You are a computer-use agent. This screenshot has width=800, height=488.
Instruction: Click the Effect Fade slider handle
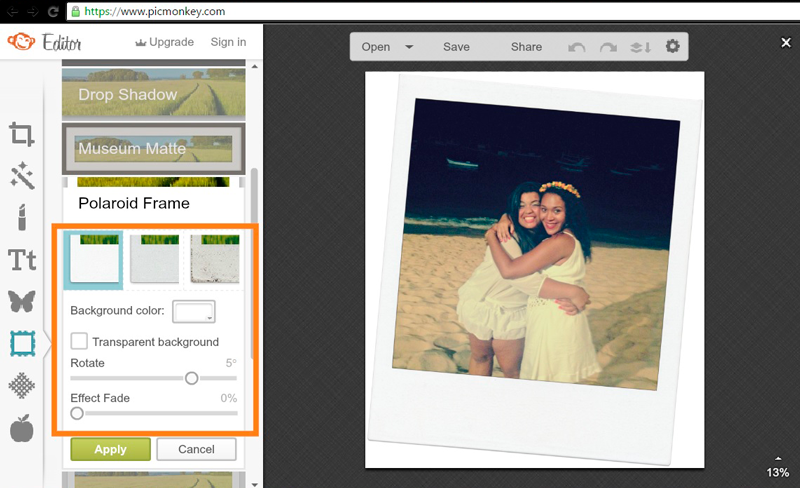(77, 413)
